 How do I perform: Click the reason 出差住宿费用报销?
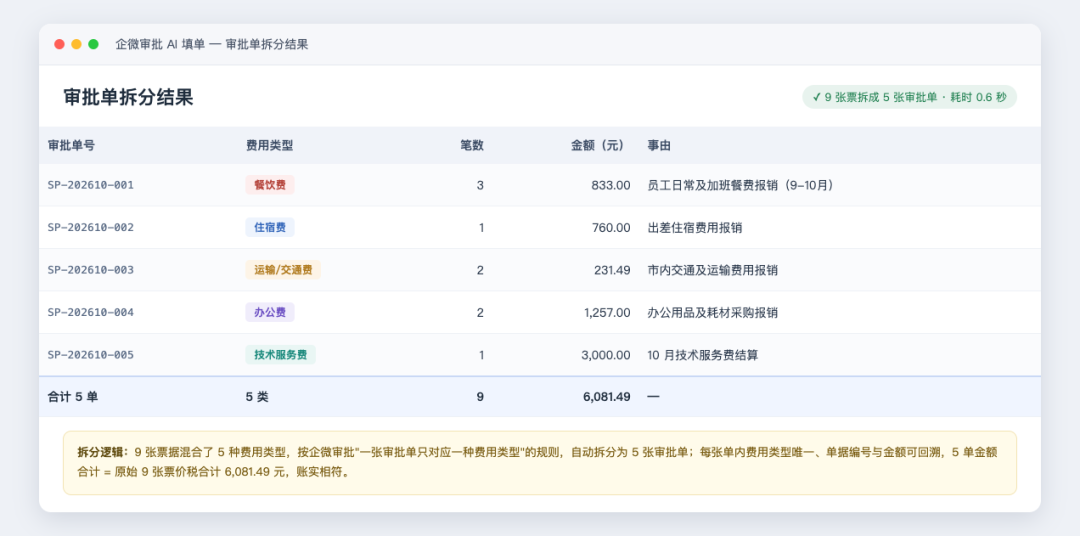pyautogui.click(x=695, y=227)
